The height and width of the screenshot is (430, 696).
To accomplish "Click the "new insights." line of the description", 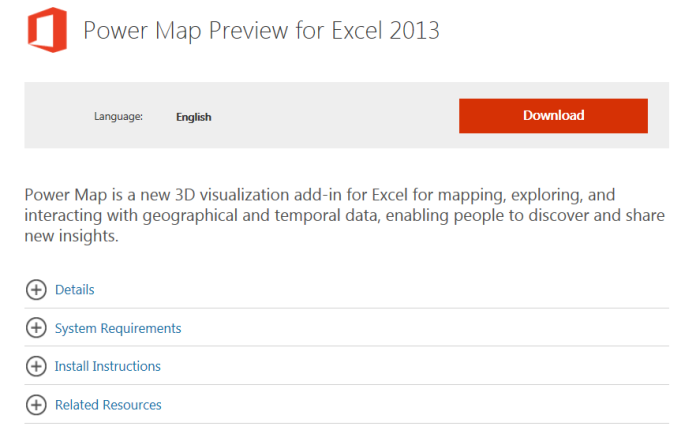I will (71, 236).
